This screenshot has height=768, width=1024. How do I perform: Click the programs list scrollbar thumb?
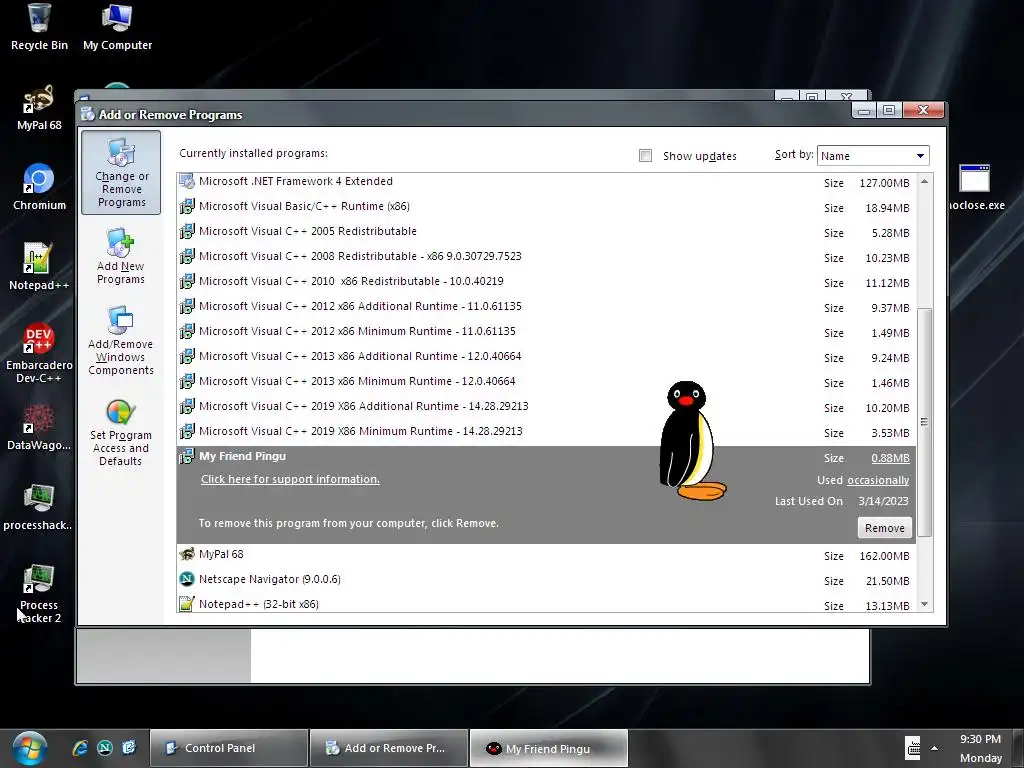point(925,423)
